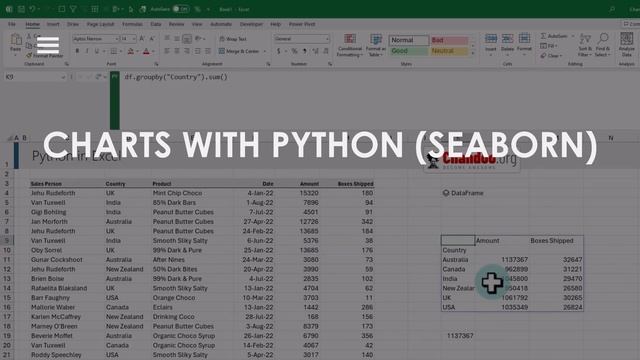Apply Bold formatting
Viewport: 640px width, 360px height.
click(x=77, y=51)
